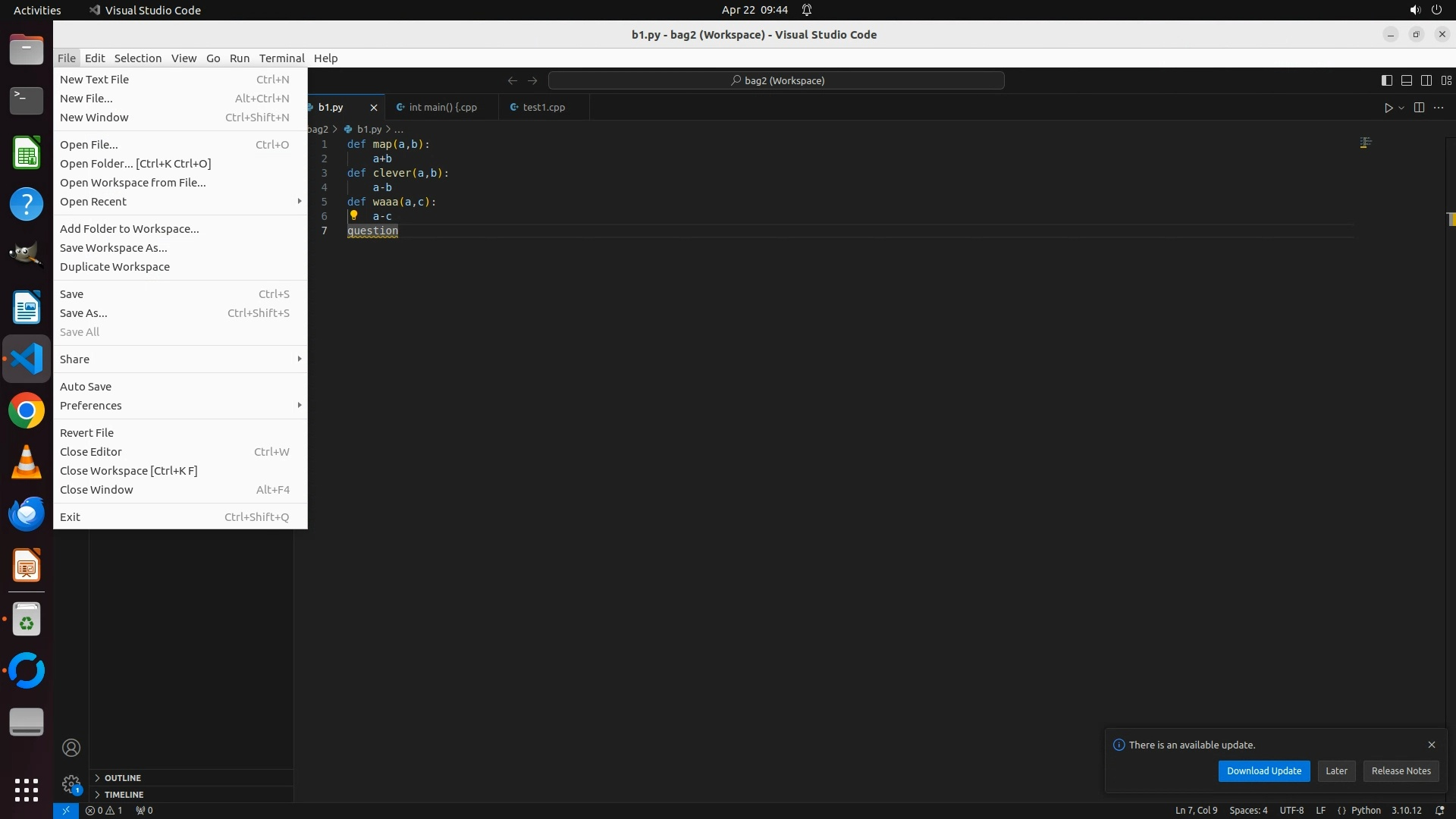Choose Save As... from File menu
1456x819 pixels.
[x=83, y=313]
